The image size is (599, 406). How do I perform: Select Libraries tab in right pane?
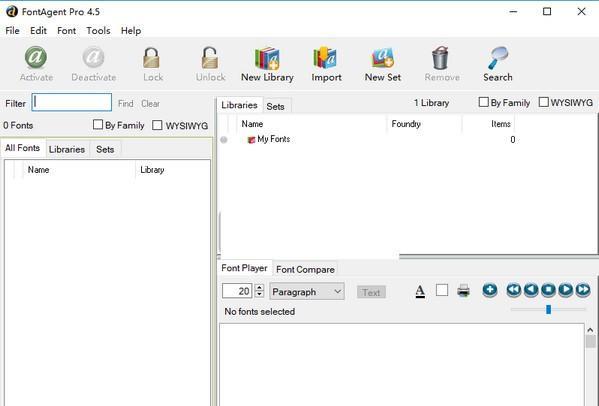pyautogui.click(x=239, y=105)
